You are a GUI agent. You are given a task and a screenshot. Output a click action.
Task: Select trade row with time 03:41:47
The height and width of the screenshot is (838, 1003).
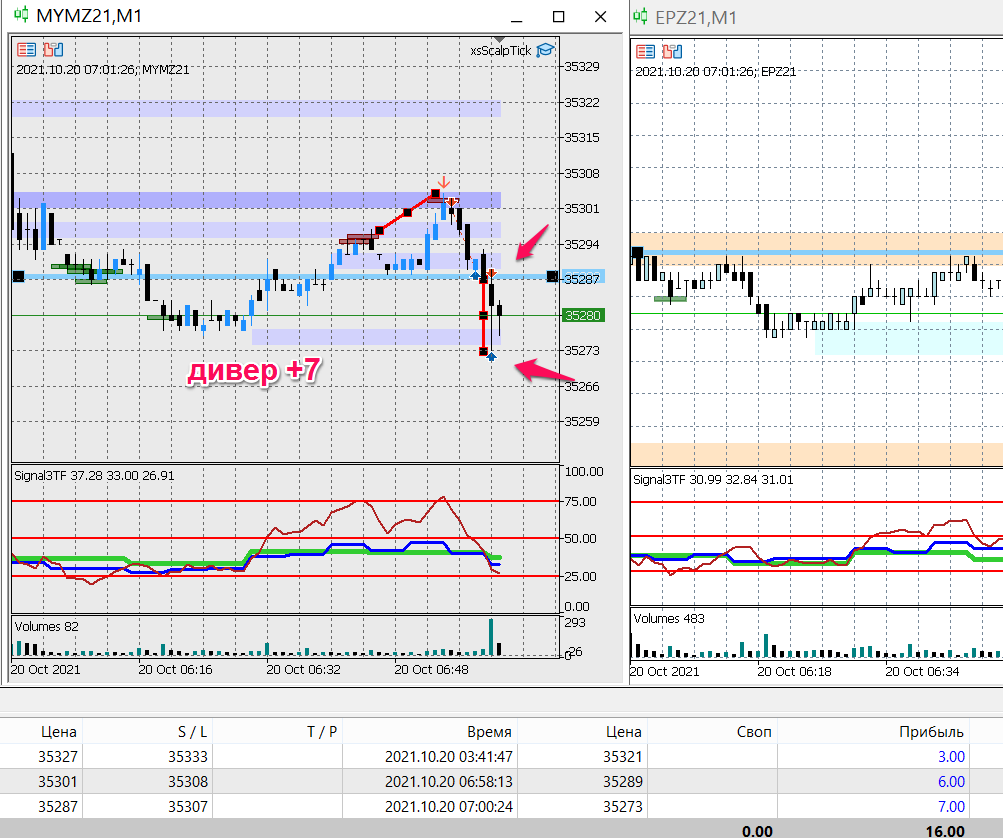pos(502,756)
